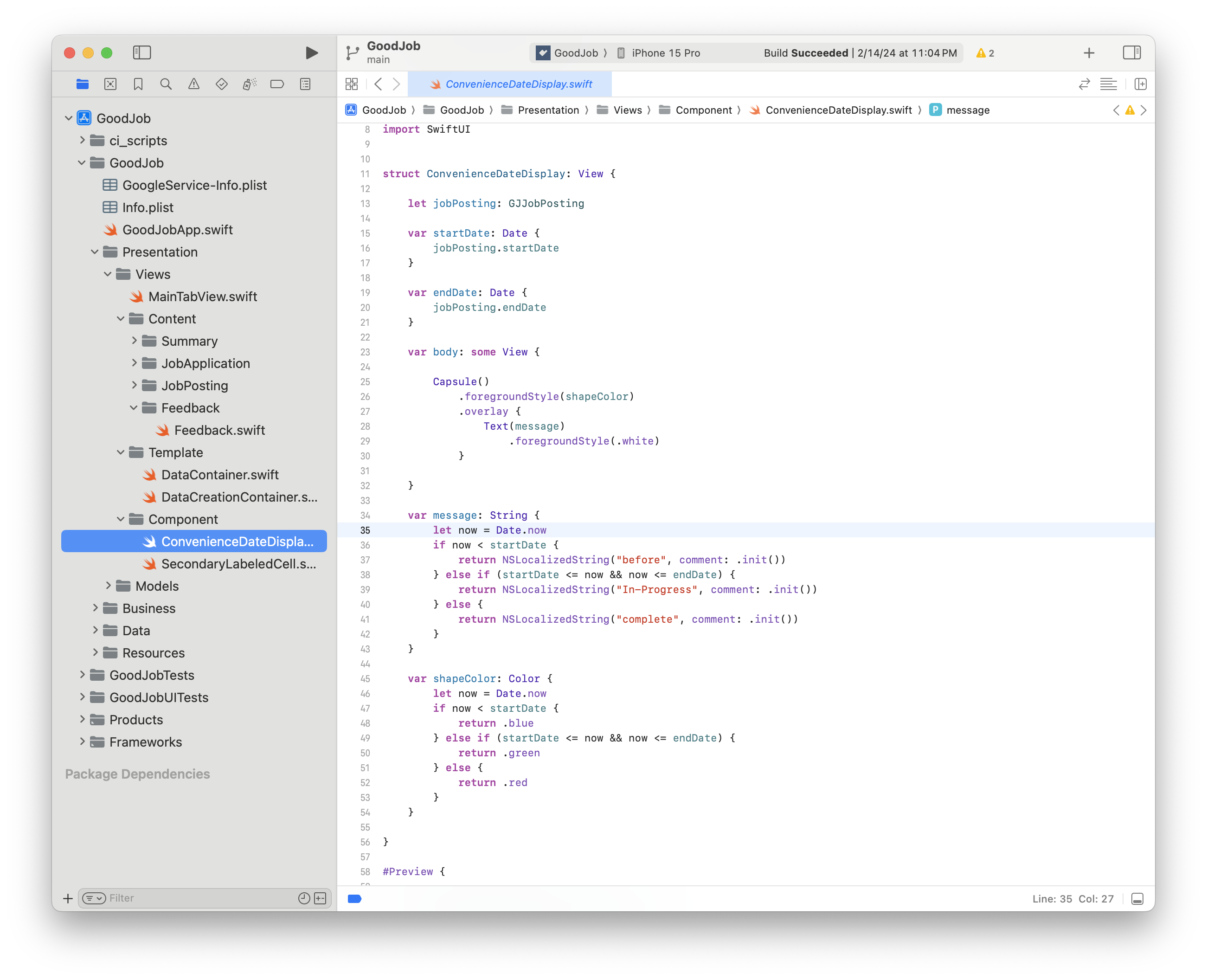Open the issue navigator warning icon

[x=193, y=84]
